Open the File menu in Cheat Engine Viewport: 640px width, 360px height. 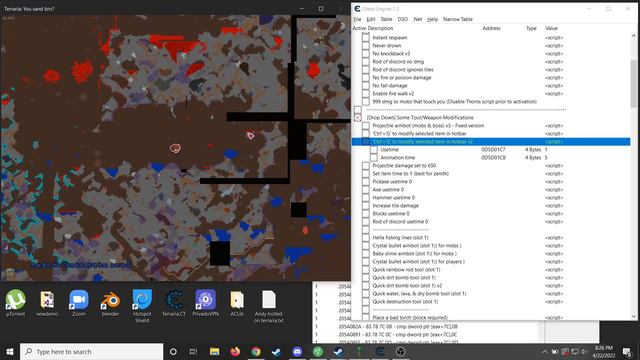point(357,19)
